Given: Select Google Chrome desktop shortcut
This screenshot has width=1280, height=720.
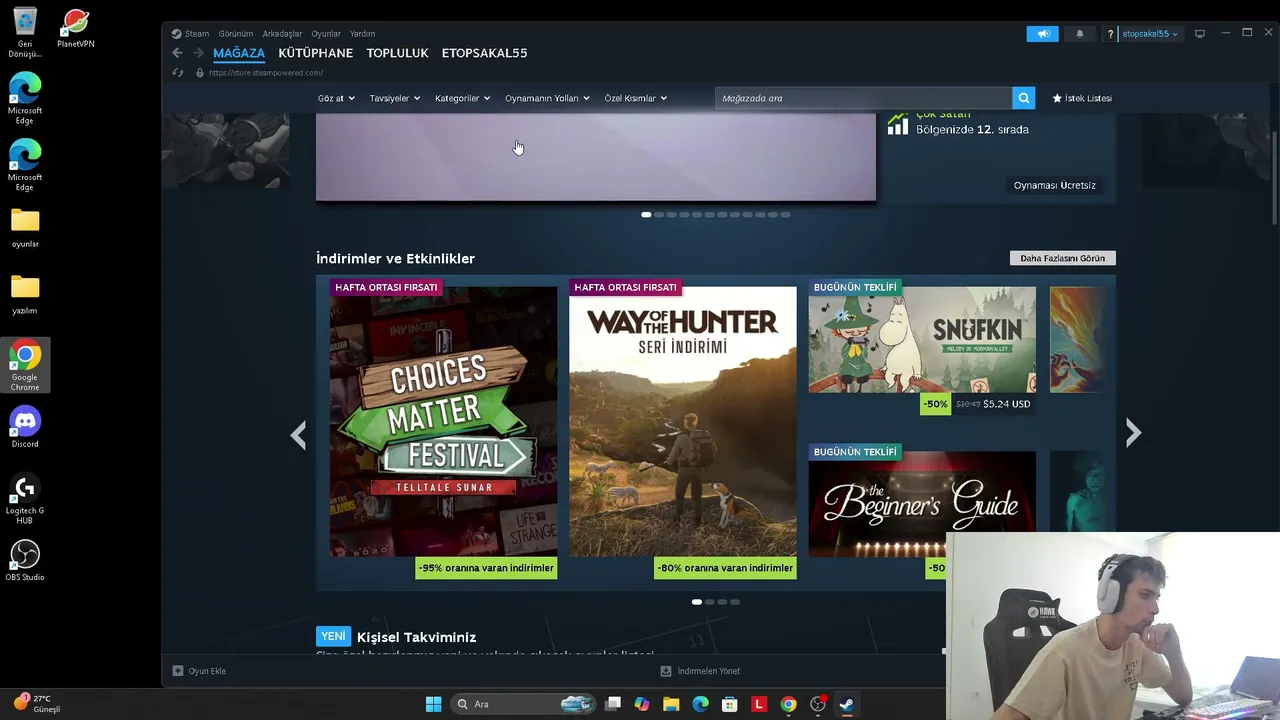Looking at the screenshot, I should (x=25, y=366).
